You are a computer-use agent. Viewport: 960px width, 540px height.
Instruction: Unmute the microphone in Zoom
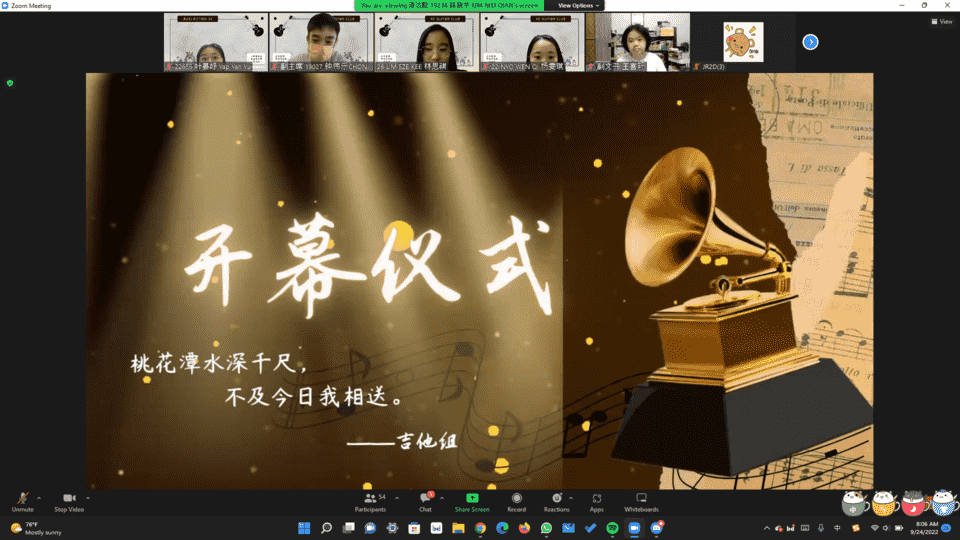pyautogui.click(x=23, y=502)
